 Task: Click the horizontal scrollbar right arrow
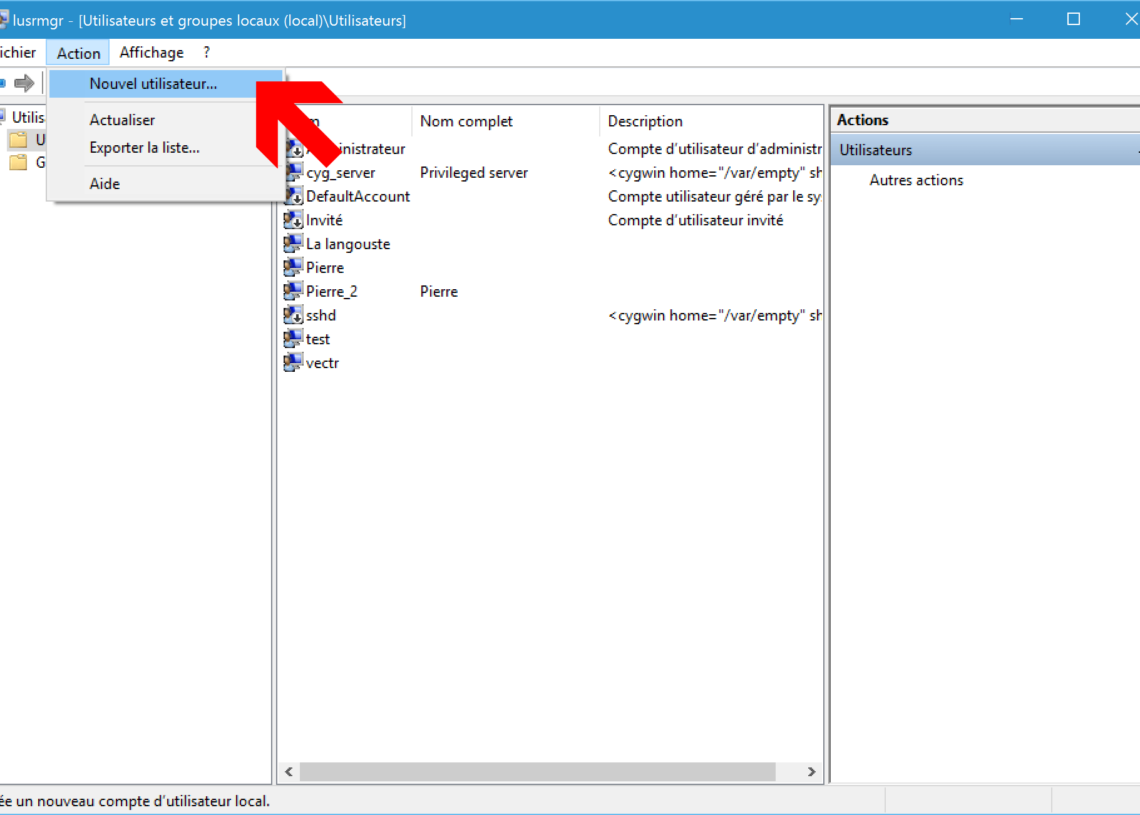pos(811,772)
